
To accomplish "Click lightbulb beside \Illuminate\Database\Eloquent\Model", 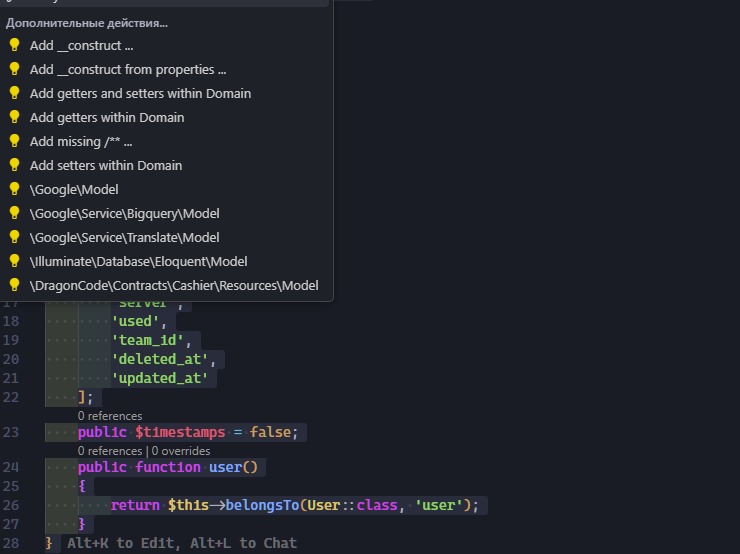I will [14, 261].
